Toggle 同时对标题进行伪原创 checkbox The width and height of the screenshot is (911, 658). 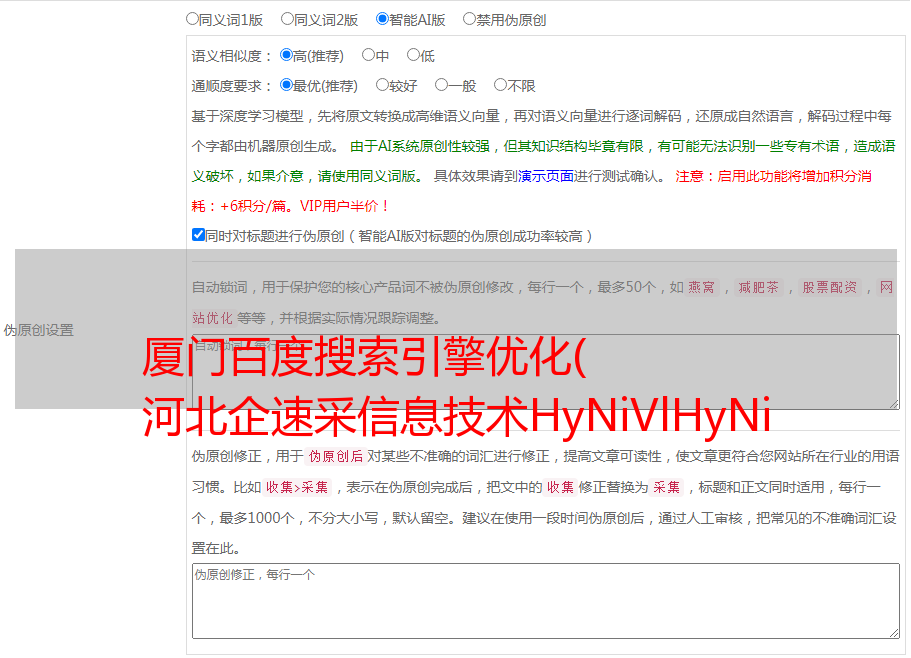[x=198, y=235]
